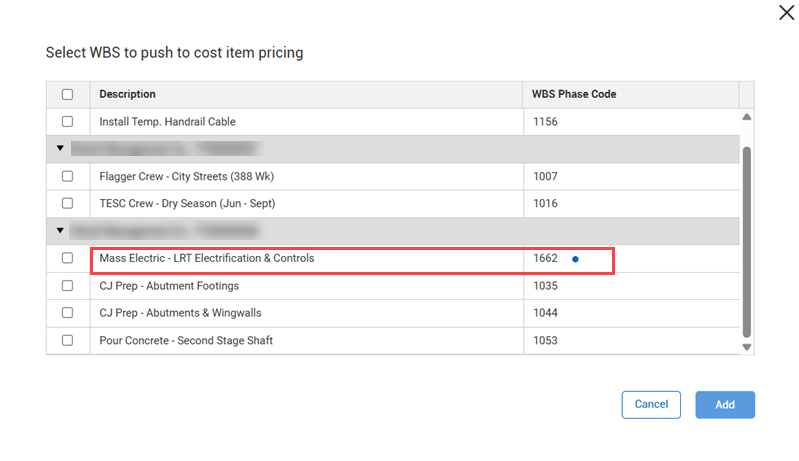The height and width of the screenshot is (461, 799).
Task: Check Install Temp. Handrail Cable row
Action: coord(68,122)
